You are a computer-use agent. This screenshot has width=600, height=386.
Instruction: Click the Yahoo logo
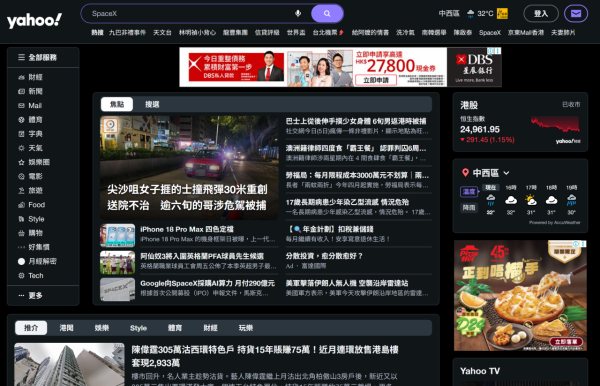pyautogui.click(x=34, y=20)
